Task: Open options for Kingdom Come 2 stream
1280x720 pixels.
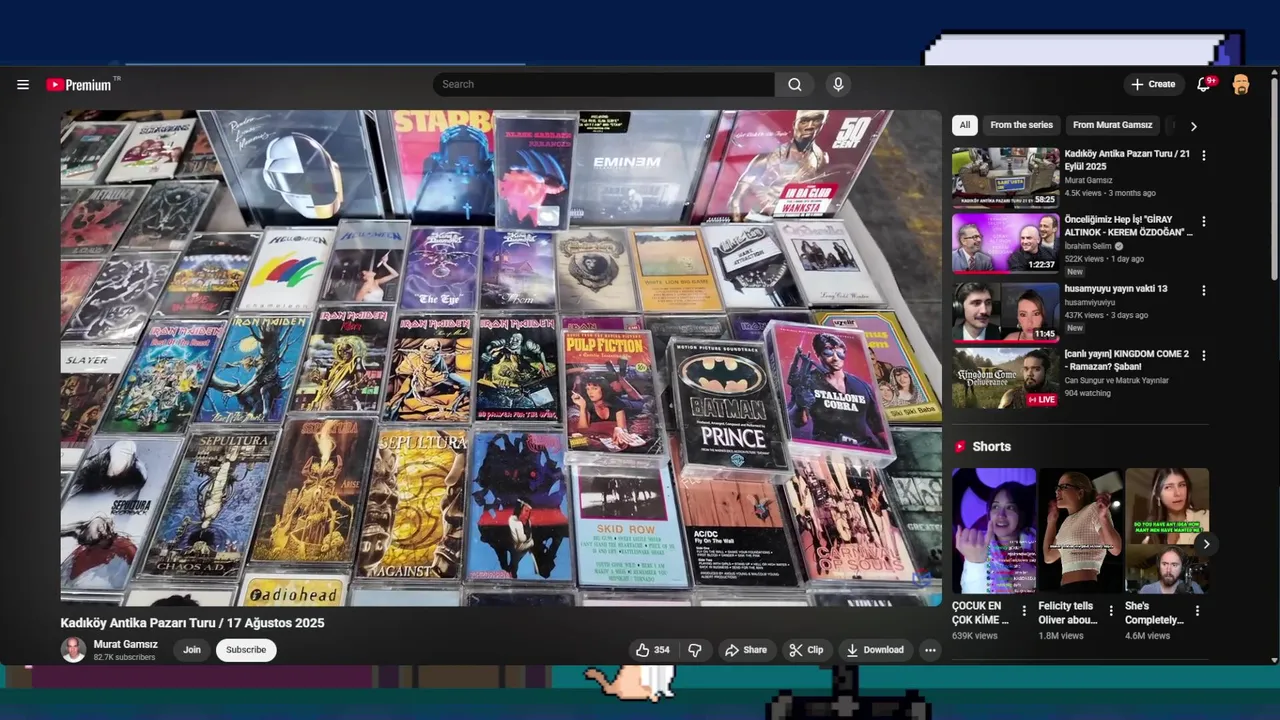Action: click(x=1203, y=356)
